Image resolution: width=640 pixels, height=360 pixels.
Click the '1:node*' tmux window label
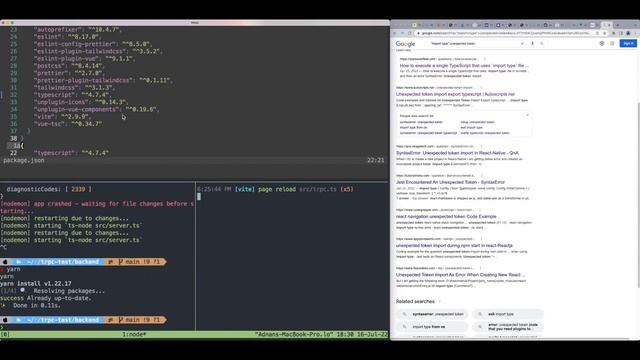[x=134, y=334]
